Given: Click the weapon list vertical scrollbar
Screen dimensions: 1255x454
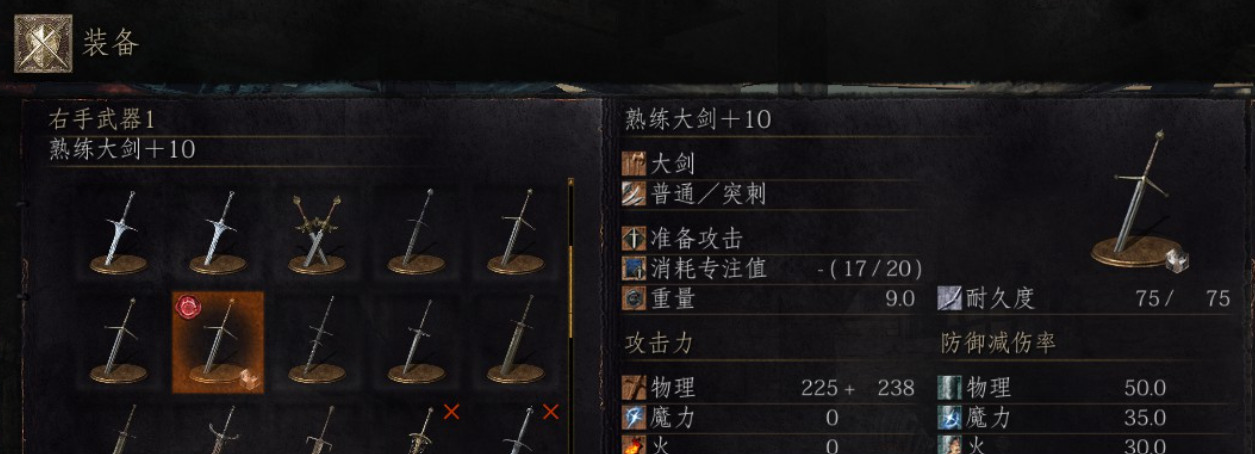Looking at the screenshot, I should pyautogui.click(x=571, y=316).
